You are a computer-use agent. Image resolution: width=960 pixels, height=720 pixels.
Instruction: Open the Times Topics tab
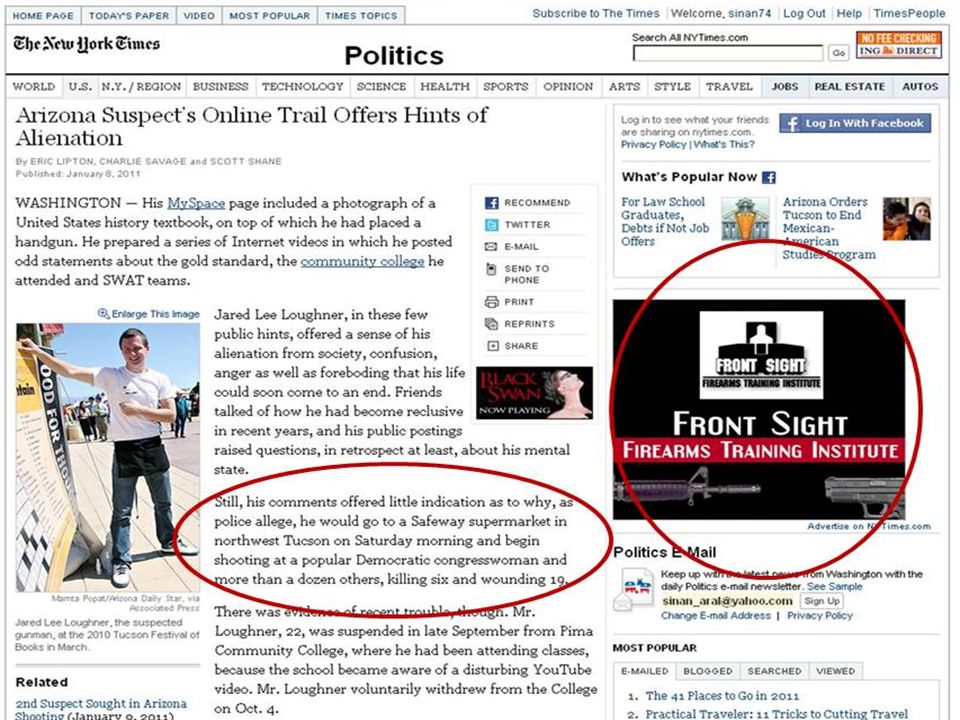click(361, 16)
